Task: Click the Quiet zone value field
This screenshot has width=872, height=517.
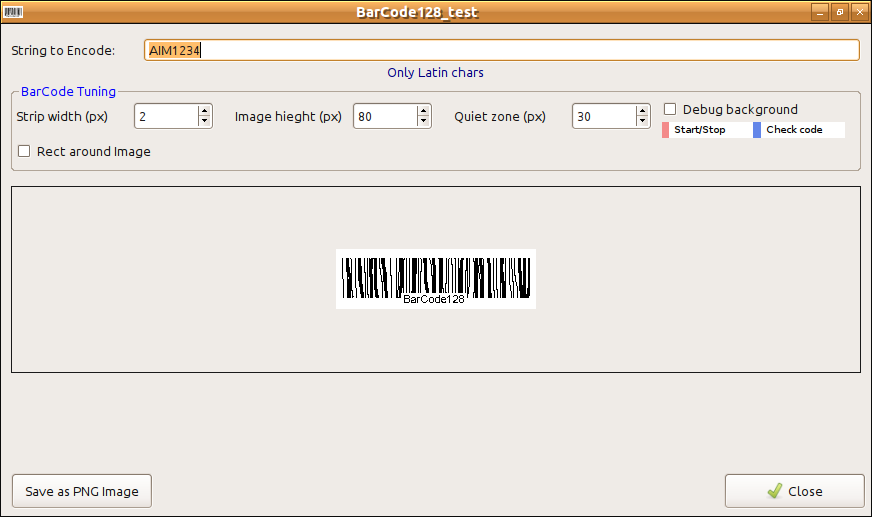Action: pos(604,117)
